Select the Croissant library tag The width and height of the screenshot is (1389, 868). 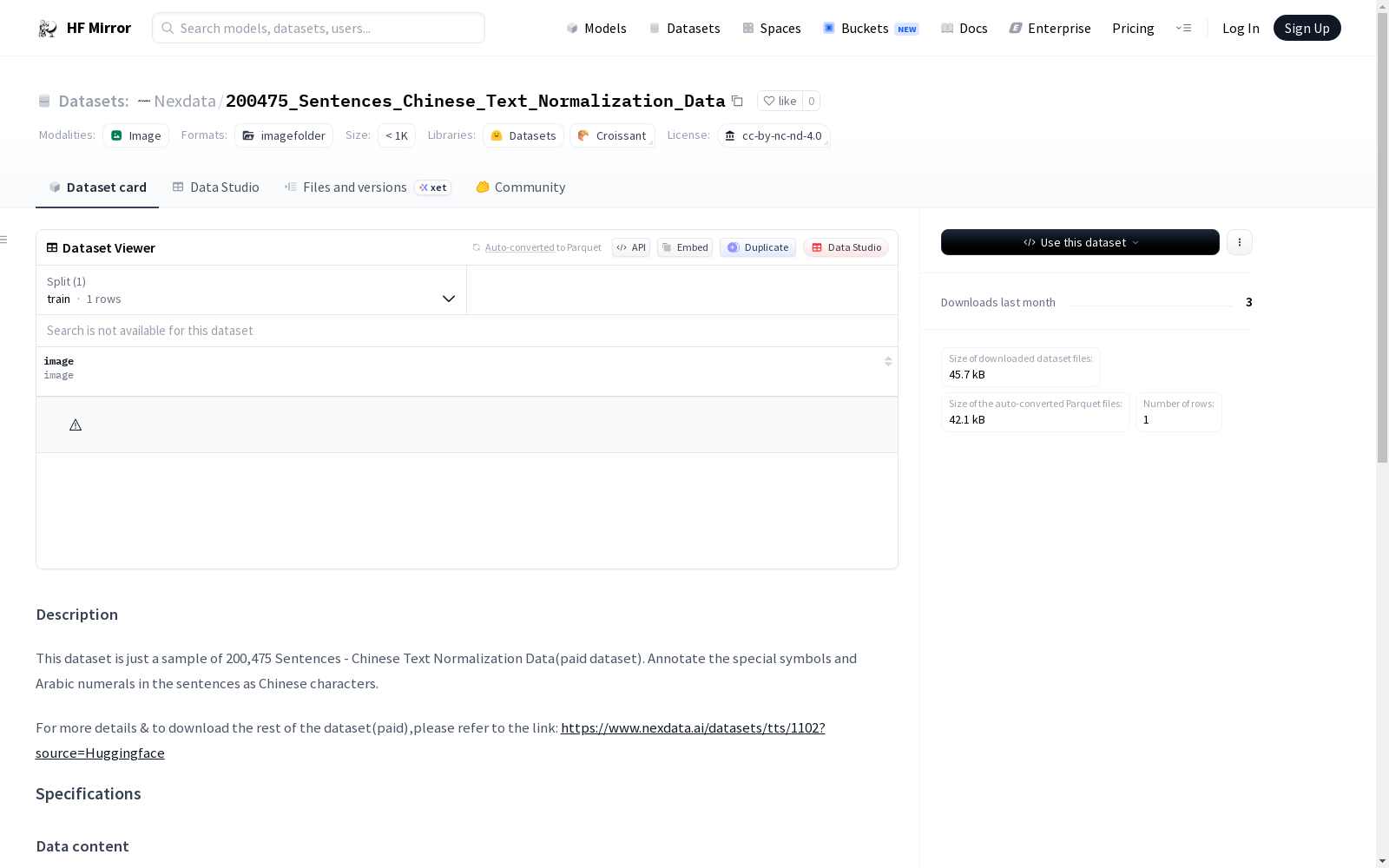coord(612,135)
